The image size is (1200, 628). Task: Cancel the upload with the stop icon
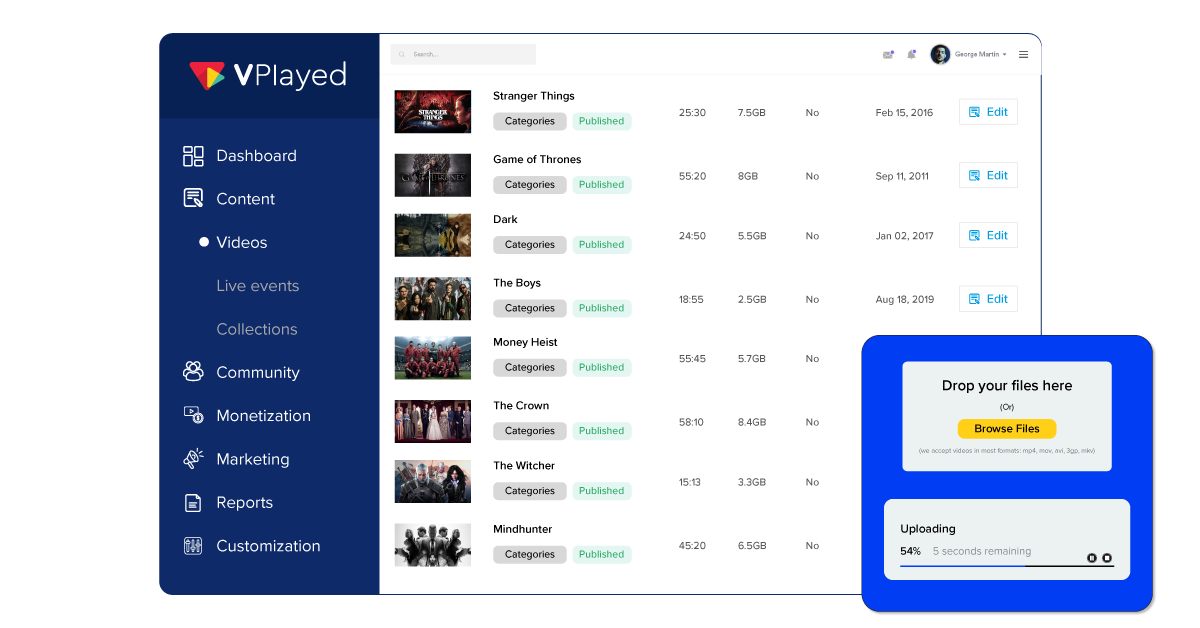pos(1107,558)
